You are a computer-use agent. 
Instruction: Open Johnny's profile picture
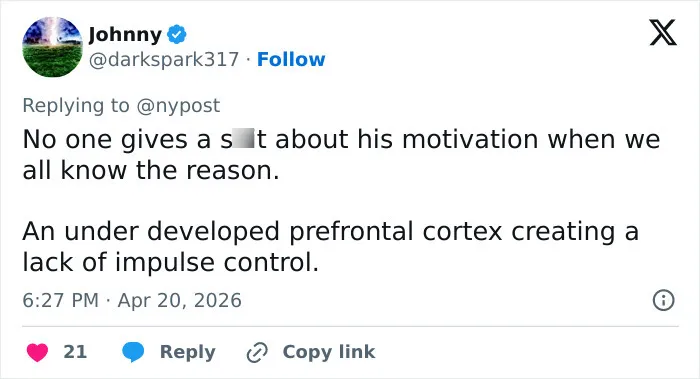53,47
